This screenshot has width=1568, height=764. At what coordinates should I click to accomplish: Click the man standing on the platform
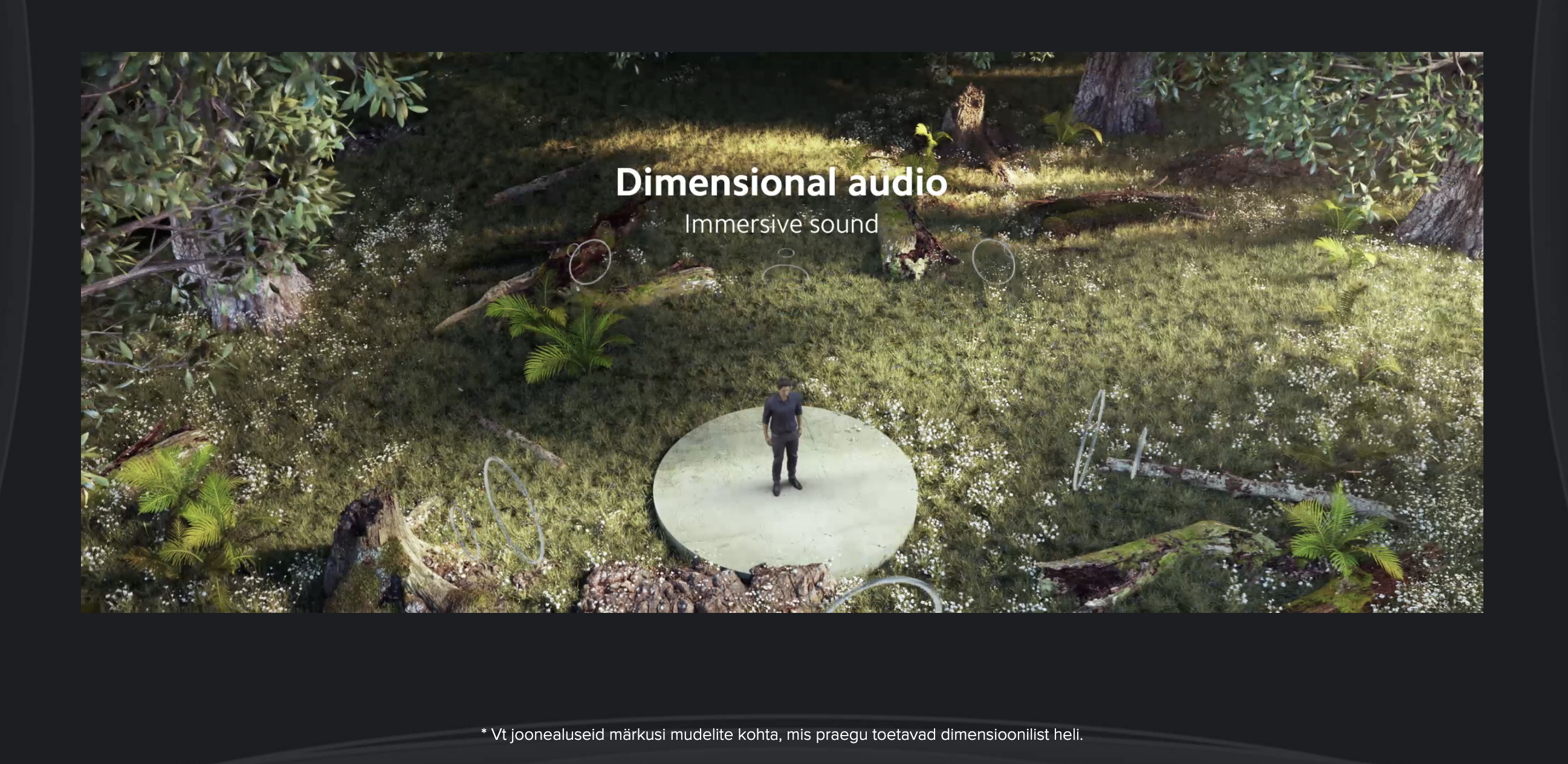coord(783,436)
